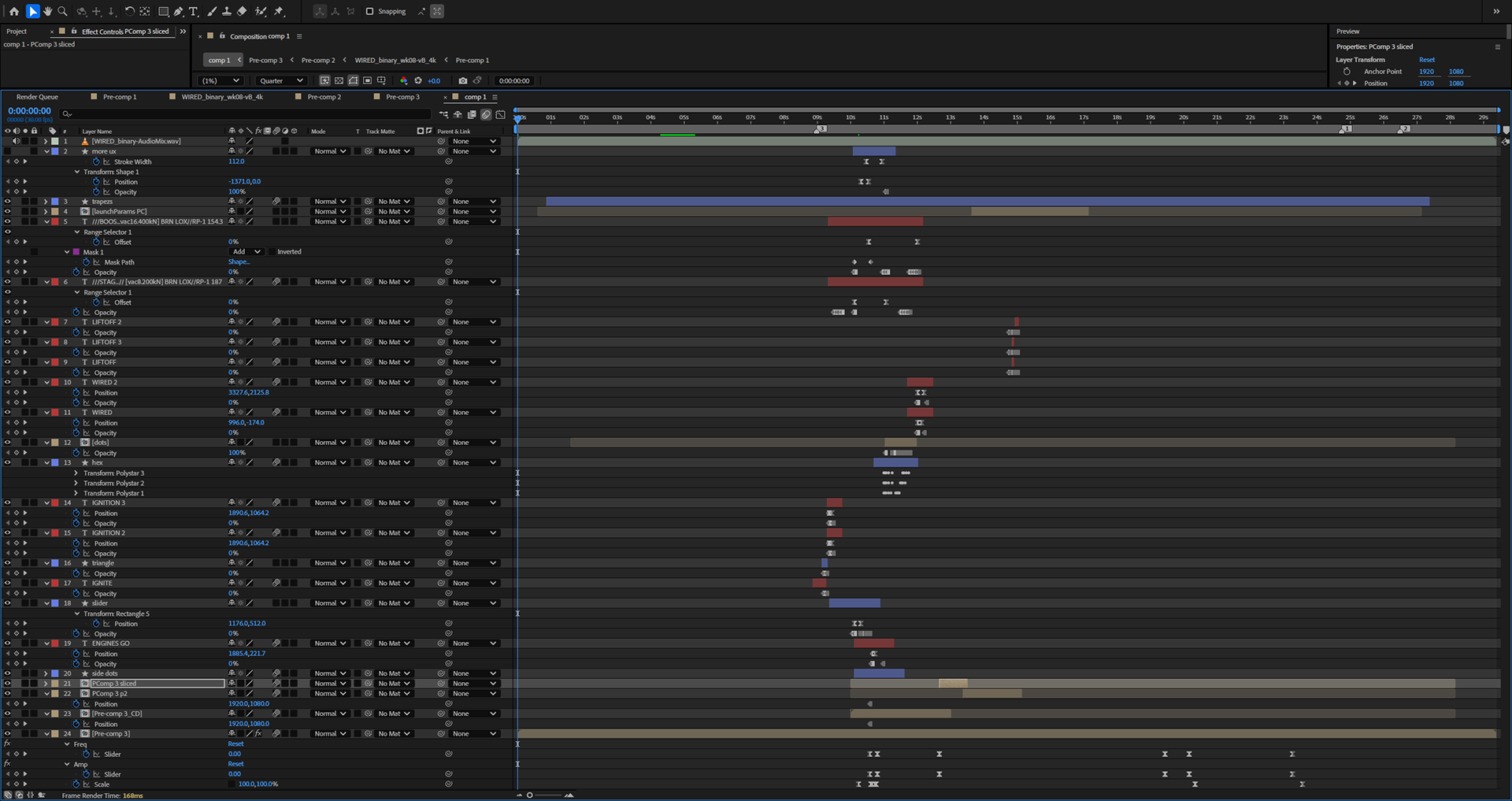Toggle the Layer Switches pane icon
Viewport: 1512px width, 801px height.
click(x=7, y=795)
